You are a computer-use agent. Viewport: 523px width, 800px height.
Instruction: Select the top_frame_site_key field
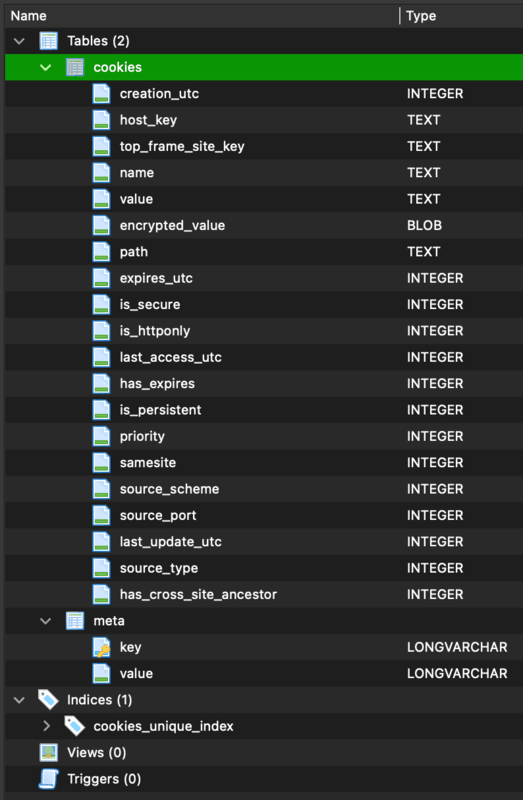coord(264,146)
